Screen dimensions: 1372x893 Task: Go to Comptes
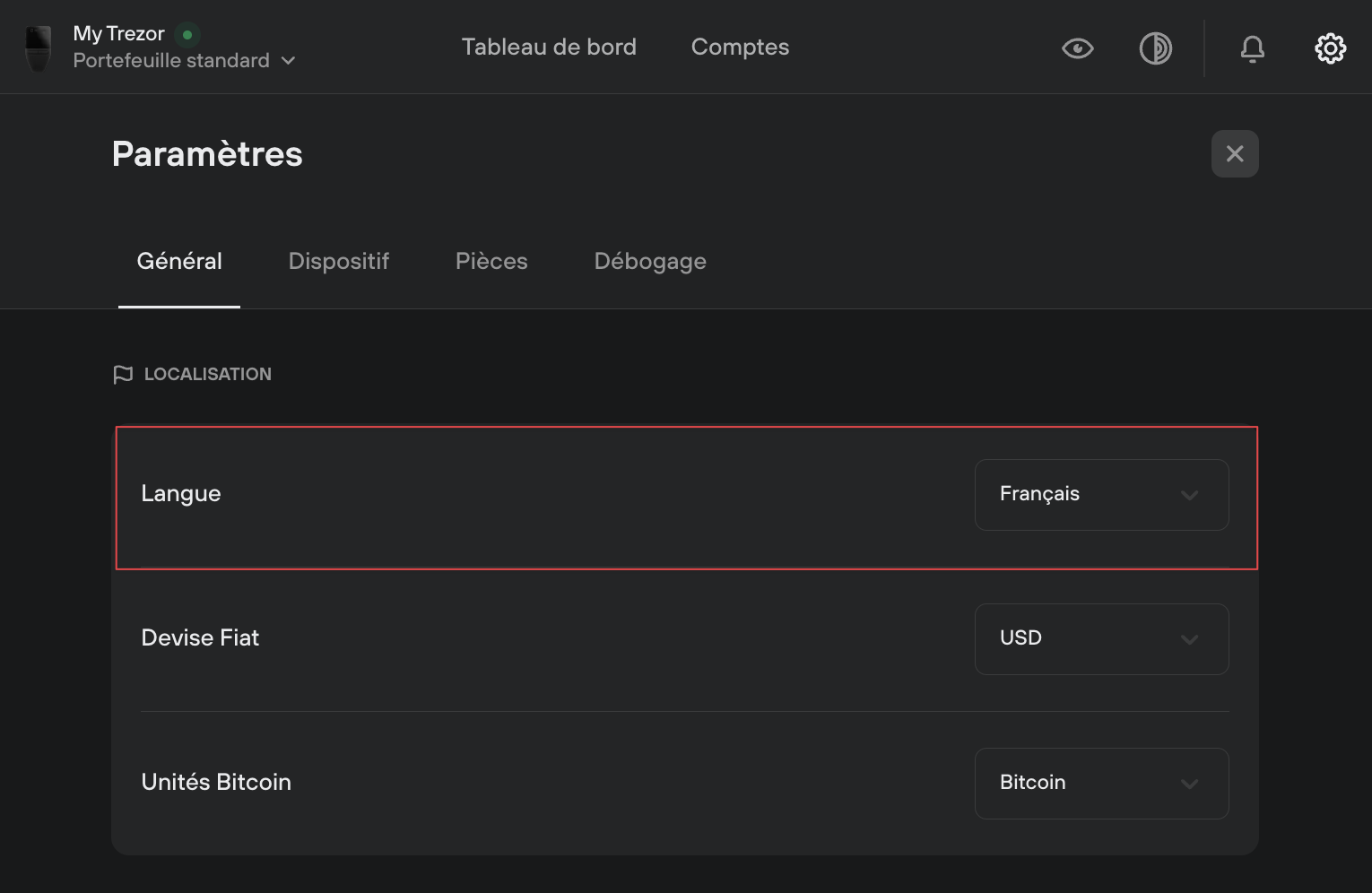click(x=740, y=47)
